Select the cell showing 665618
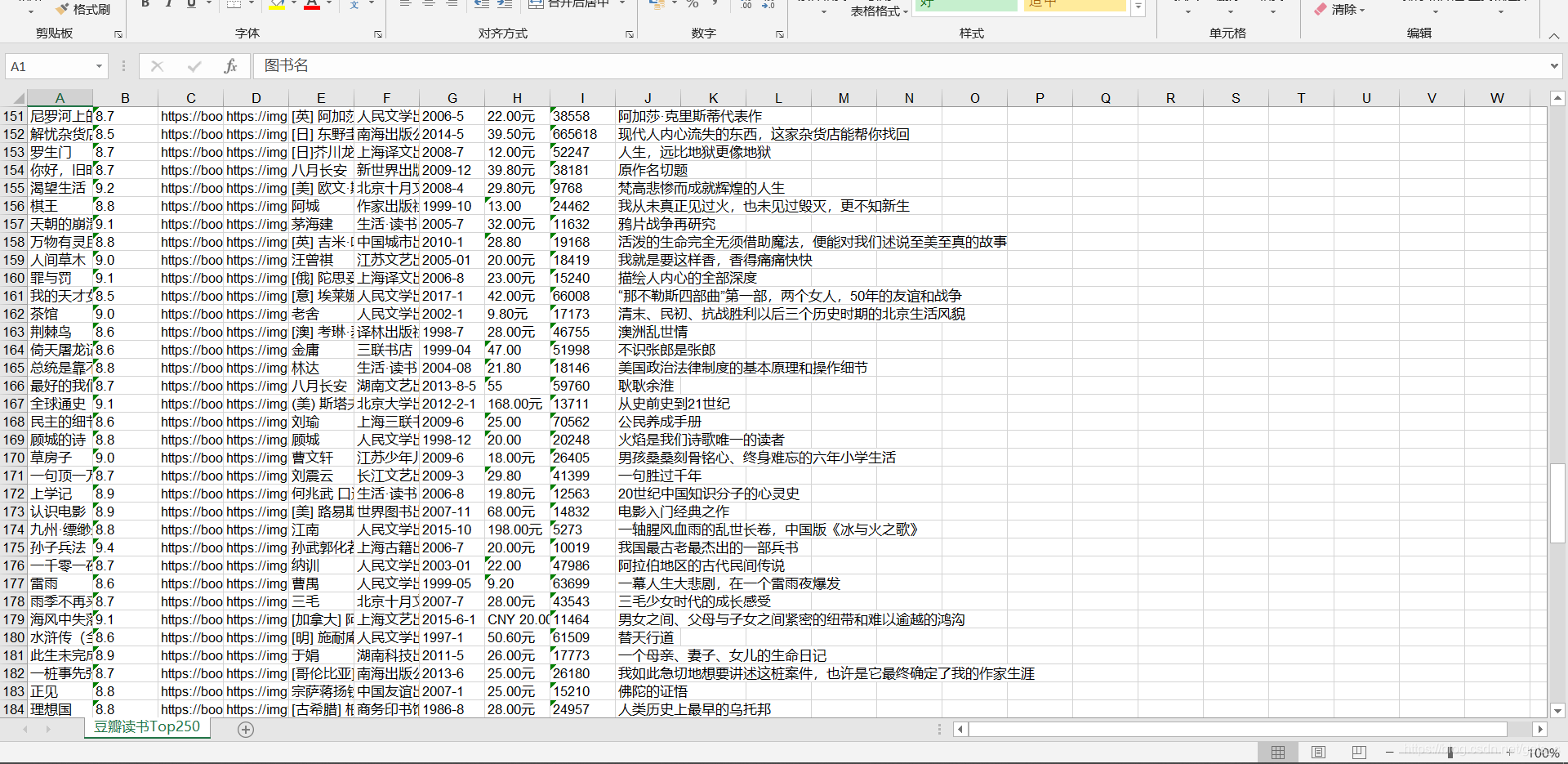The width and height of the screenshot is (1568, 764). [x=582, y=134]
